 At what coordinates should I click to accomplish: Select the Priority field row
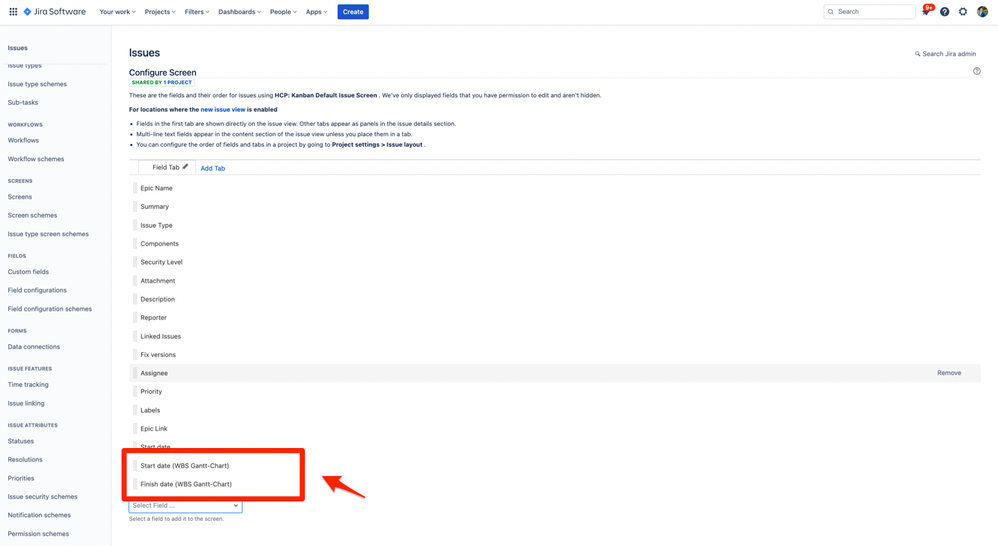pos(555,391)
